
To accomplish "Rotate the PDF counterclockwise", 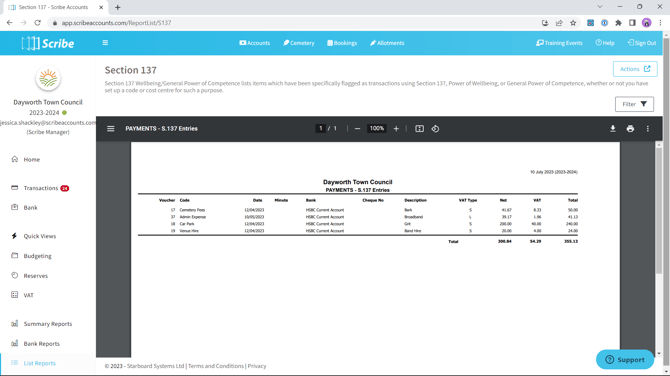I will coord(435,129).
